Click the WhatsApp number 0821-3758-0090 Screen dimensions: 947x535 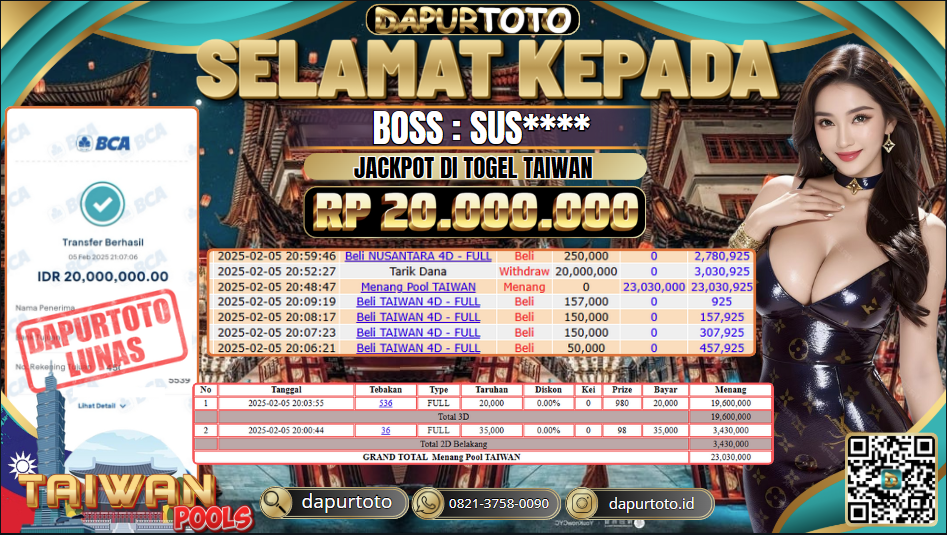(x=499, y=504)
